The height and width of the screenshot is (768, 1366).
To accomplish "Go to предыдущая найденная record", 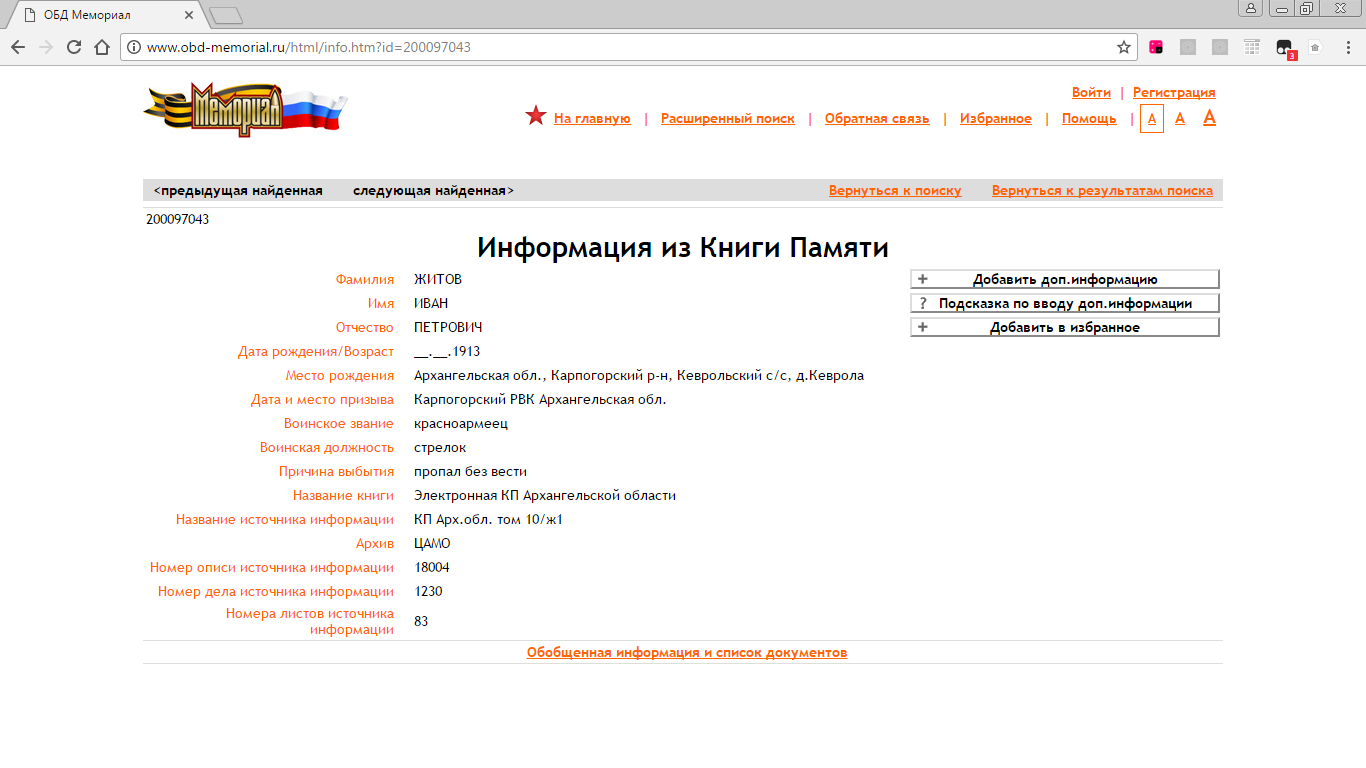I will [x=238, y=191].
